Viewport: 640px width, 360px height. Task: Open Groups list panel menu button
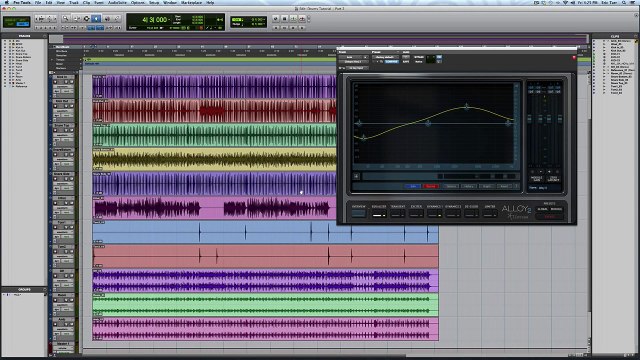[44, 289]
